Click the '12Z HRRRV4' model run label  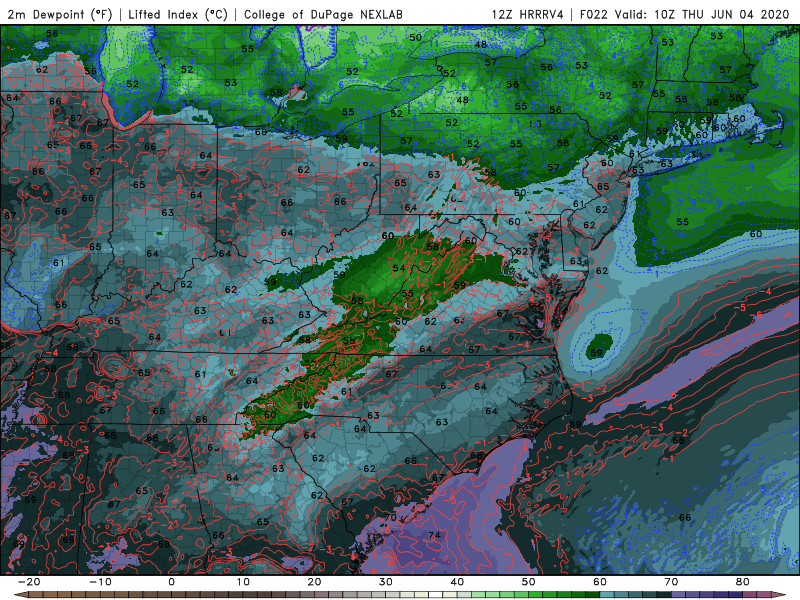[x=528, y=14]
